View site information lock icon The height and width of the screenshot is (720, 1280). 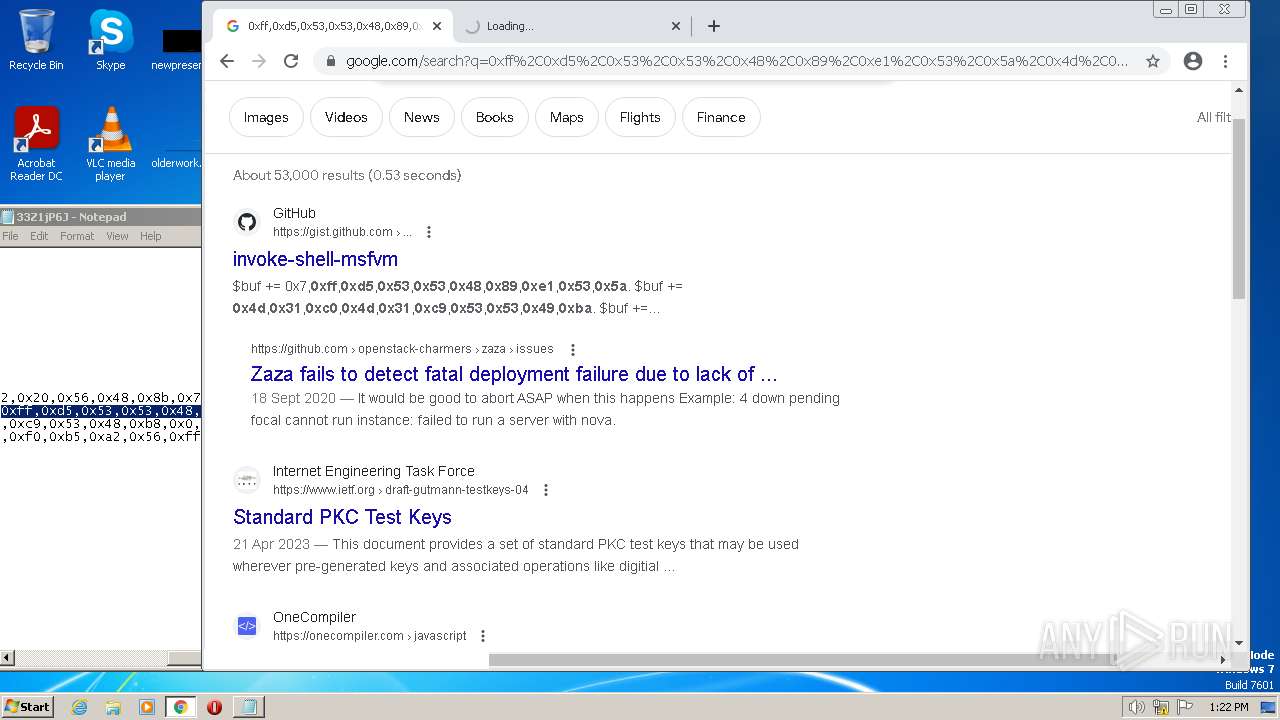click(x=330, y=61)
